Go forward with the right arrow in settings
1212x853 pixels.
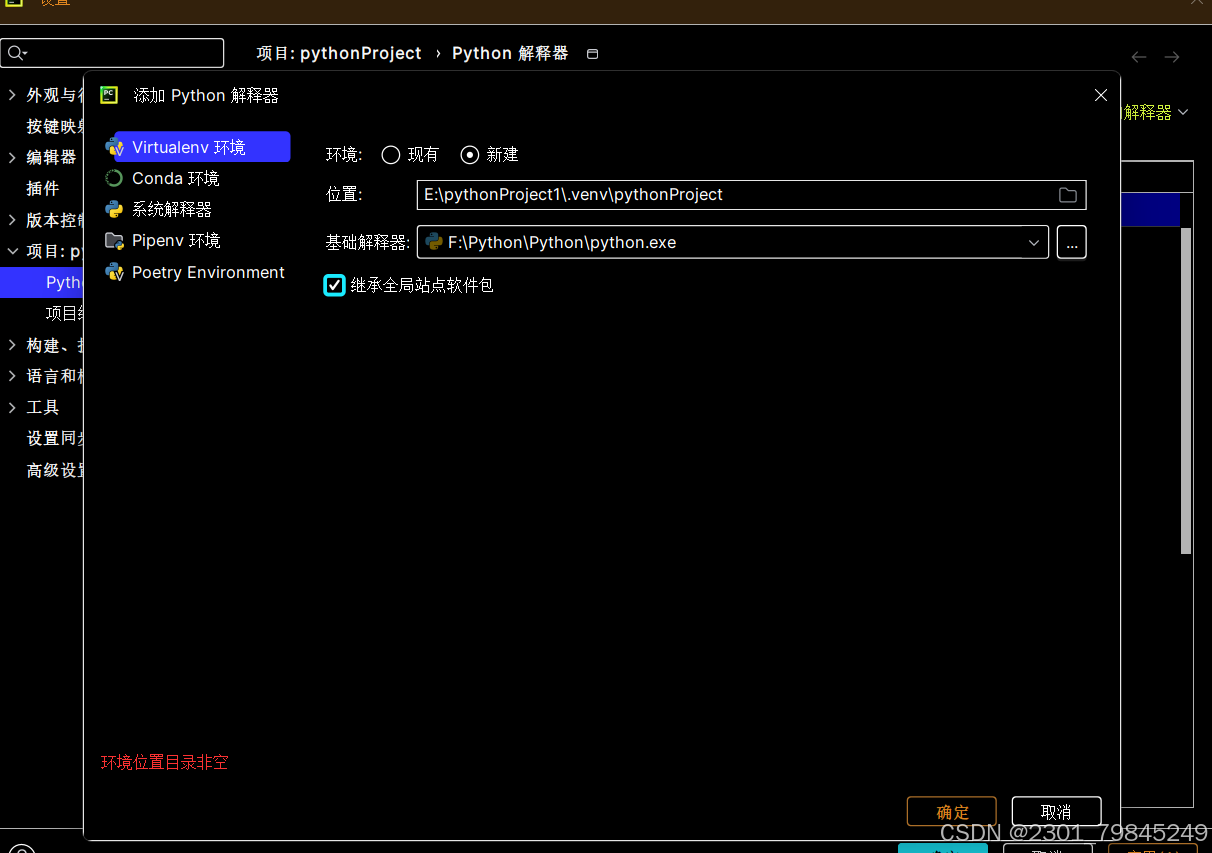pyautogui.click(x=1172, y=57)
